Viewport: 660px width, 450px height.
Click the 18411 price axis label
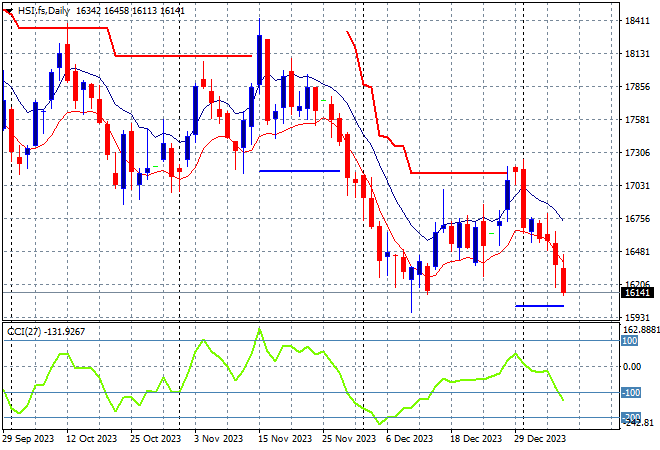click(637, 21)
